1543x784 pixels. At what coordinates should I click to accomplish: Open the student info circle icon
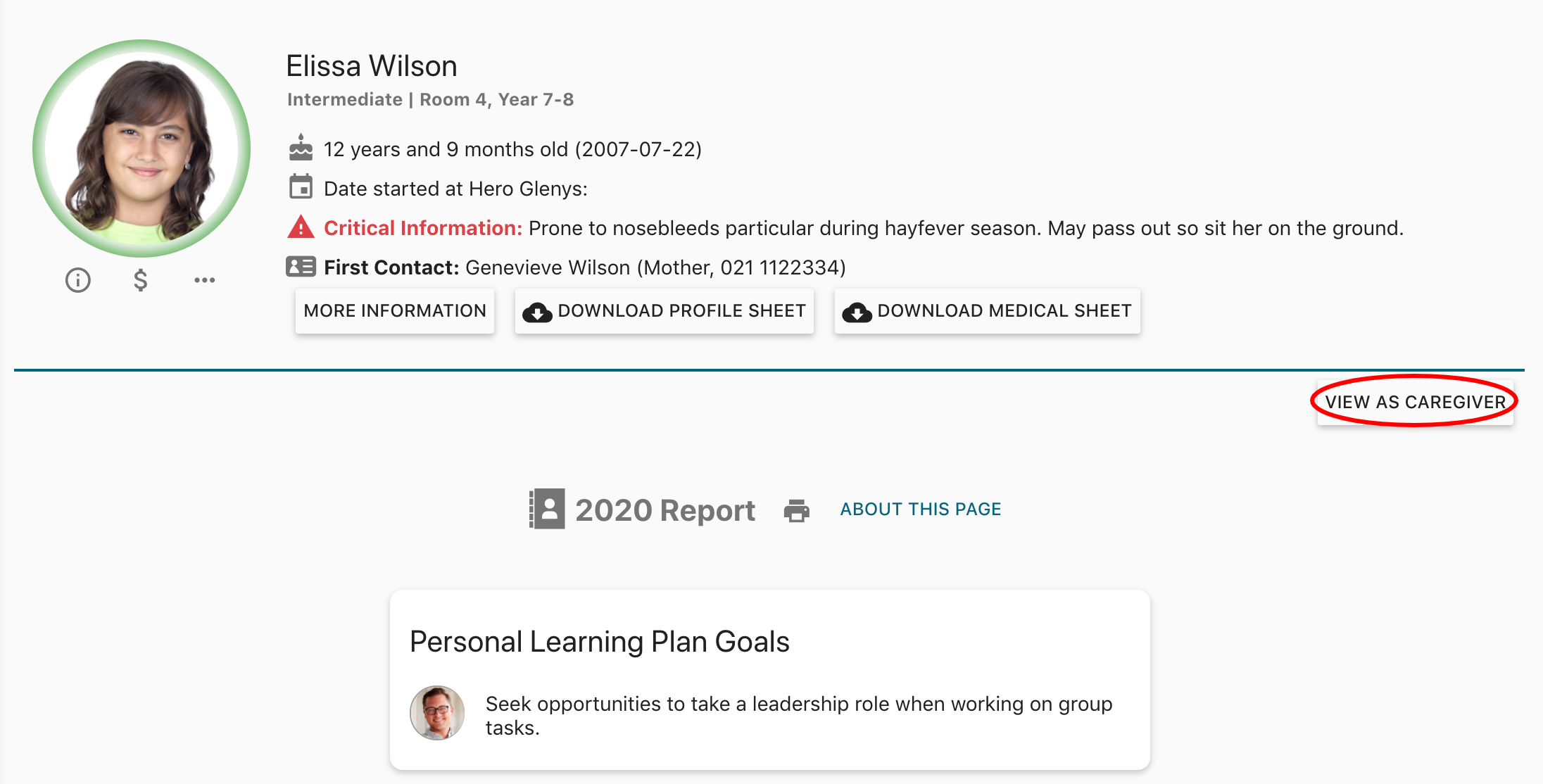tap(78, 280)
